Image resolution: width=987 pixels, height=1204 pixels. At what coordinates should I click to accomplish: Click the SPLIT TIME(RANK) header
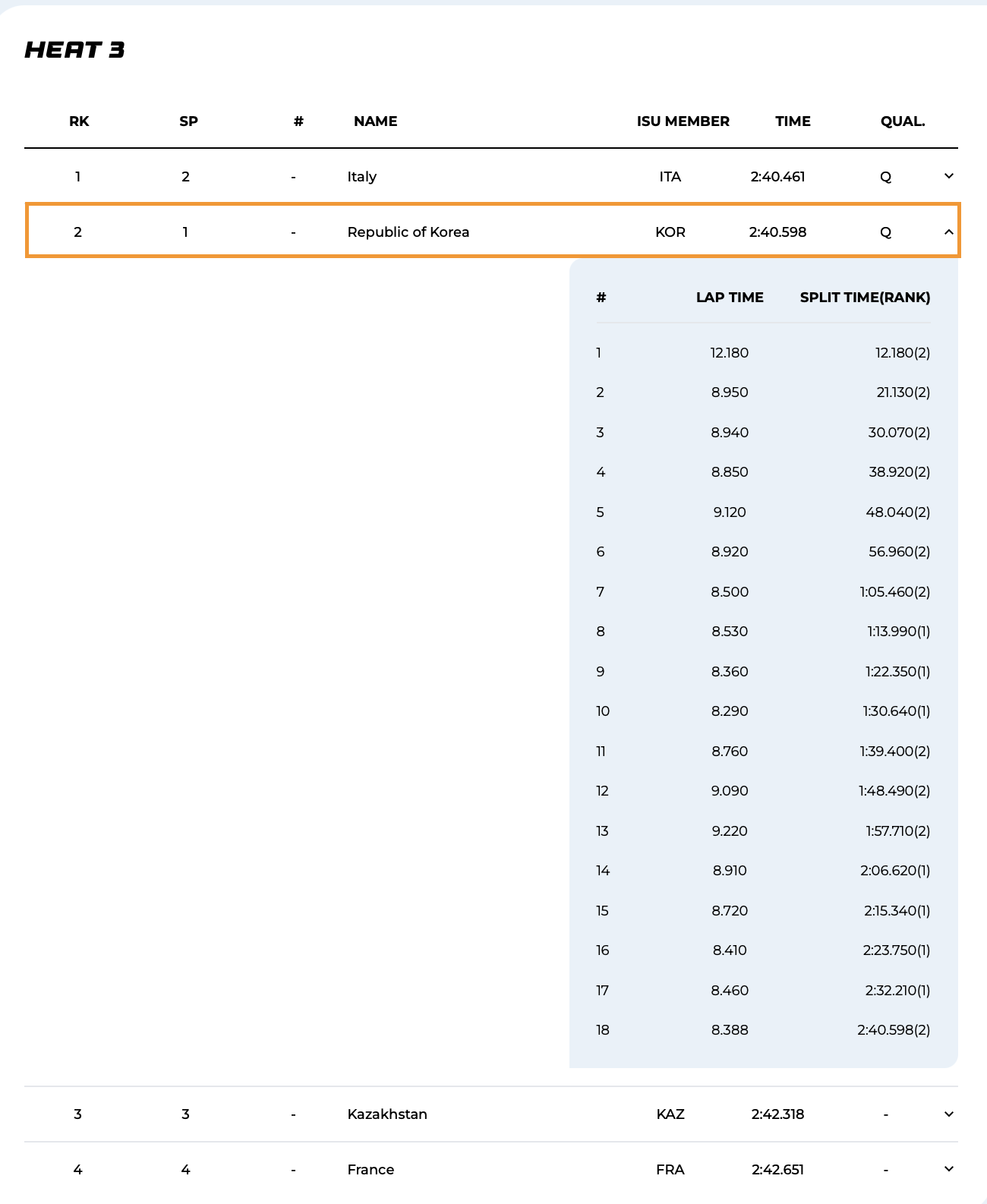(x=865, y=298)
